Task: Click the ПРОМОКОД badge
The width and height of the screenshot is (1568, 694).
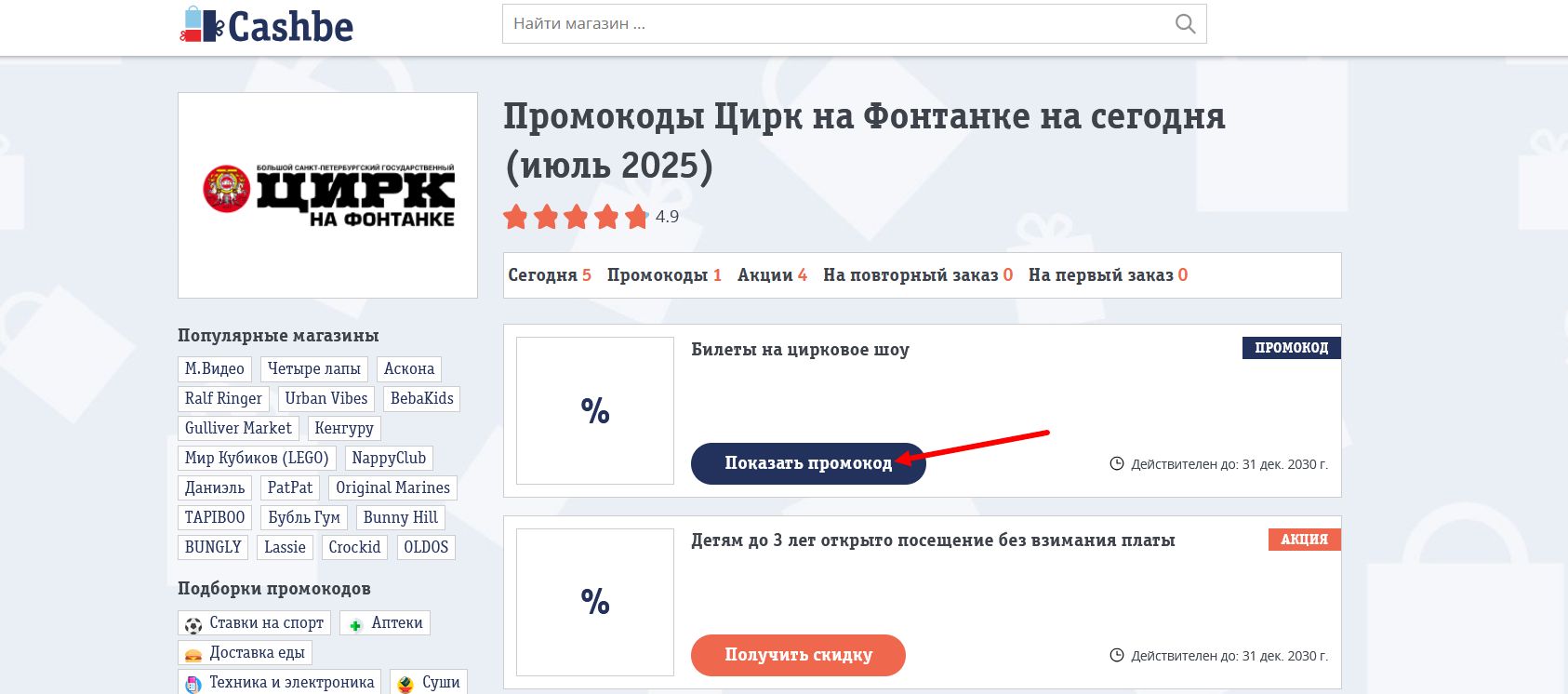Action: click(x=1291, y=348)
